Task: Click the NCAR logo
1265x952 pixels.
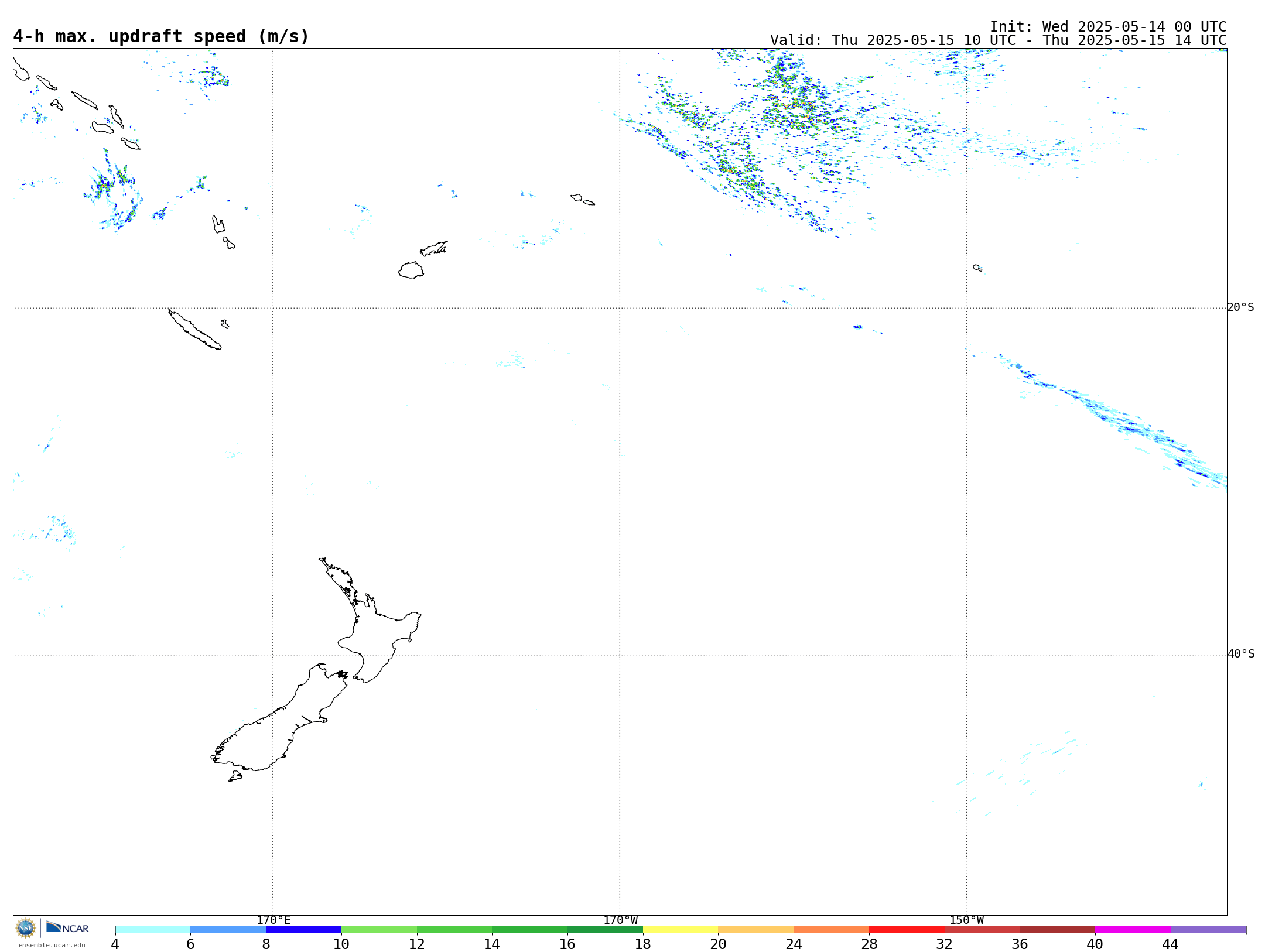Action: 67,927
